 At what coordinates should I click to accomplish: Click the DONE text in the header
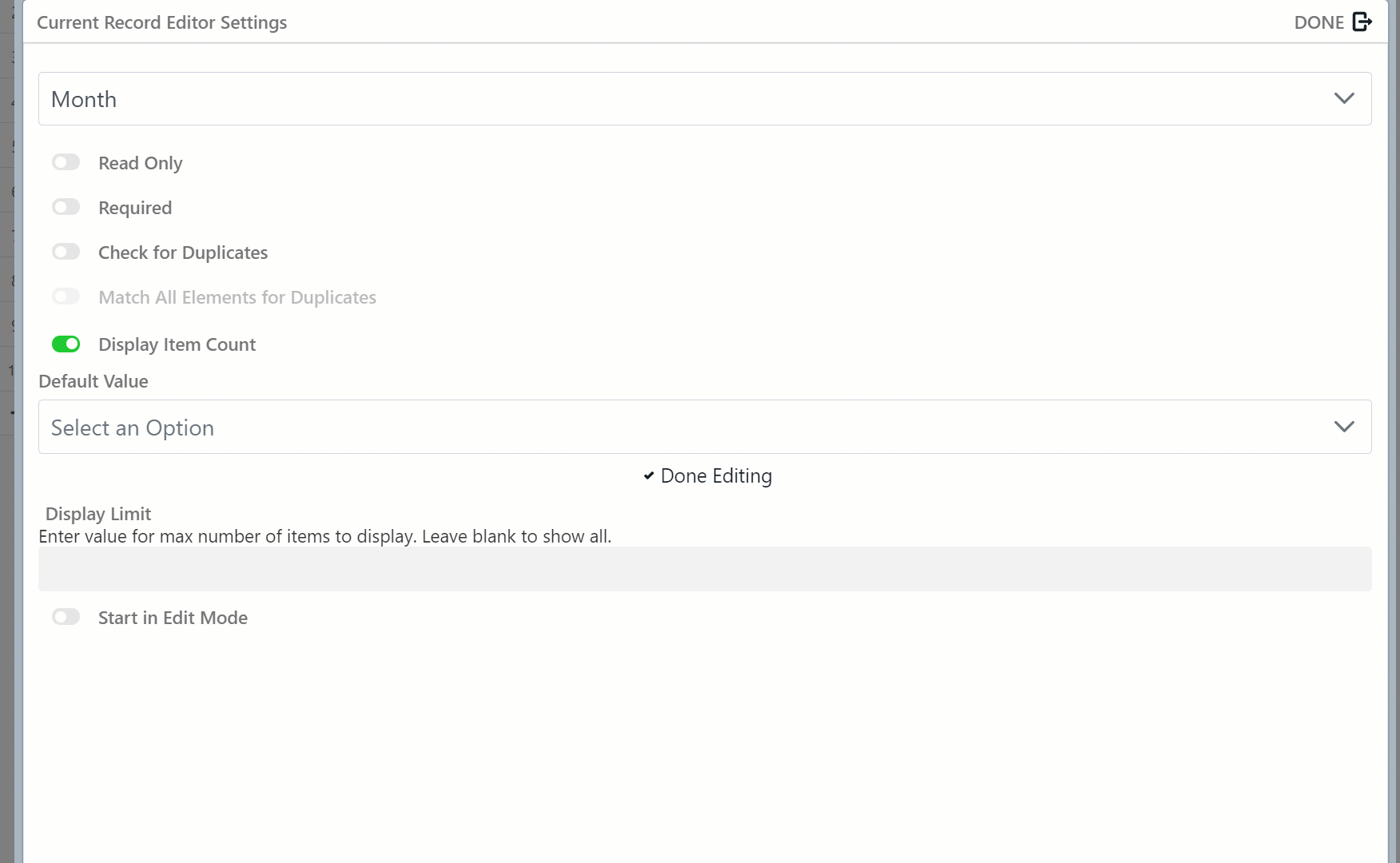tap(1318, 22)
